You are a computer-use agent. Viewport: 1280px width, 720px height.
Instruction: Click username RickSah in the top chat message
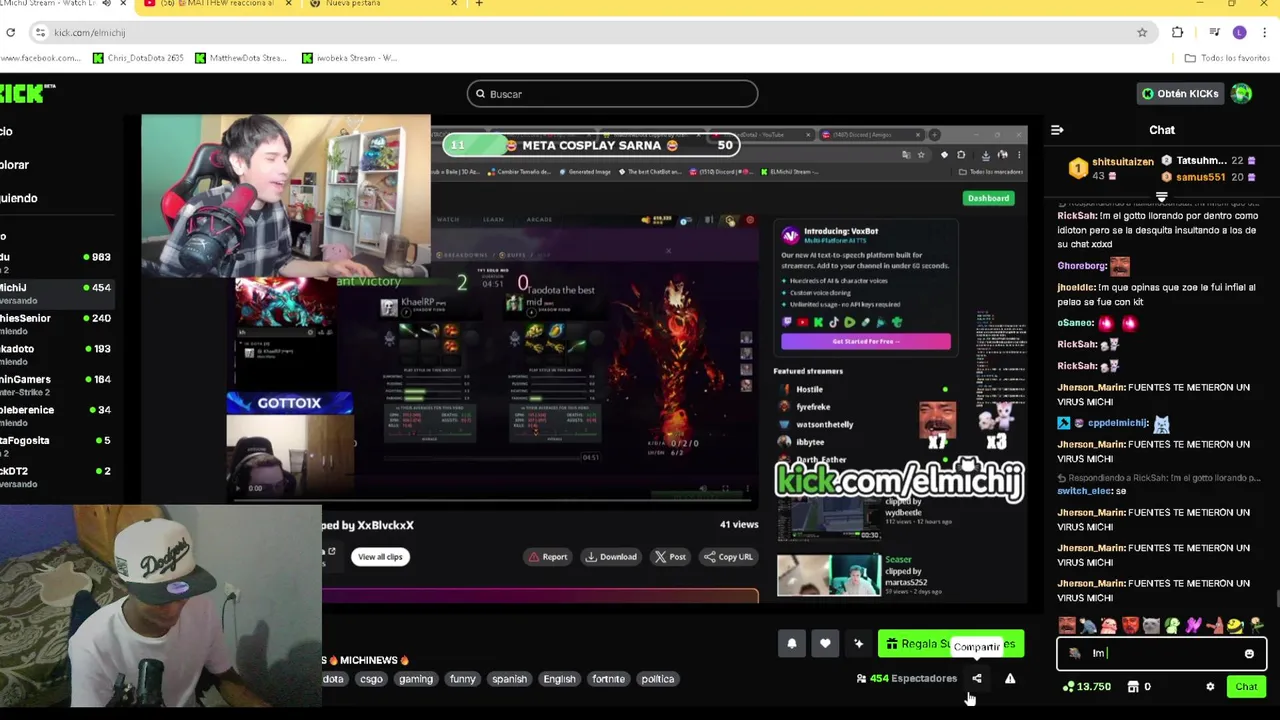tap(1077, 216)
